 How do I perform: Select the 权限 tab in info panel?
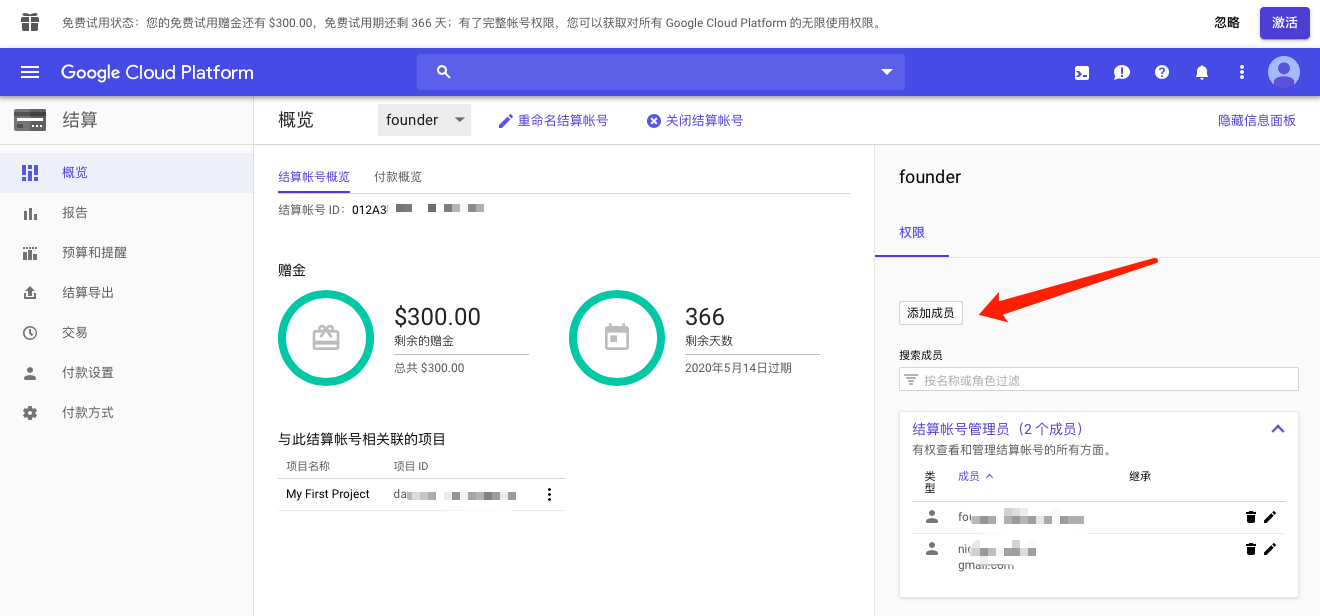pyautogui.click(x=912, y=232)
